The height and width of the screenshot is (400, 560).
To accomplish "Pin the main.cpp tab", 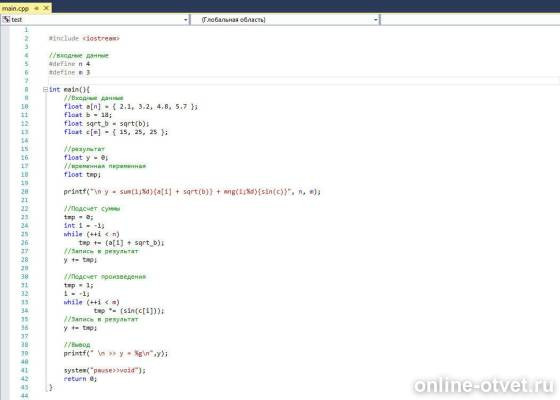I will point(37,8).
